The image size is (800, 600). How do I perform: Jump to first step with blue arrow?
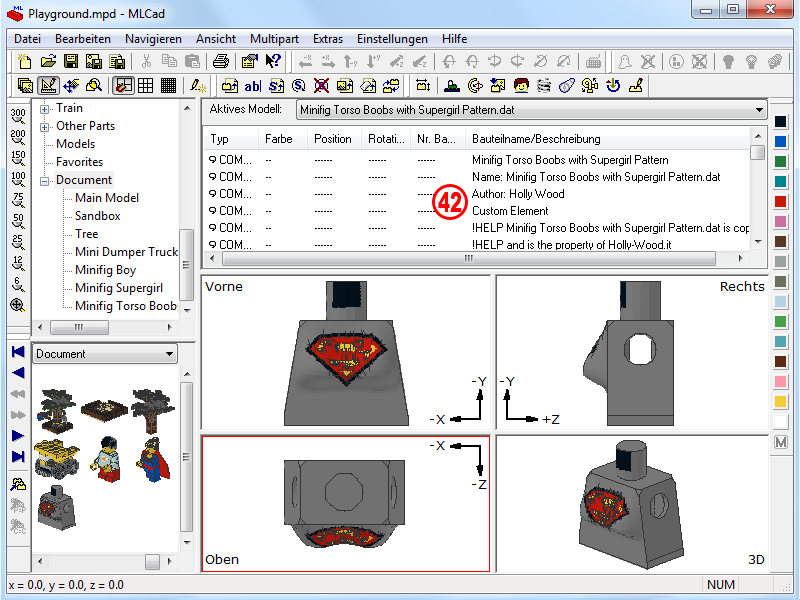point(18,352)
